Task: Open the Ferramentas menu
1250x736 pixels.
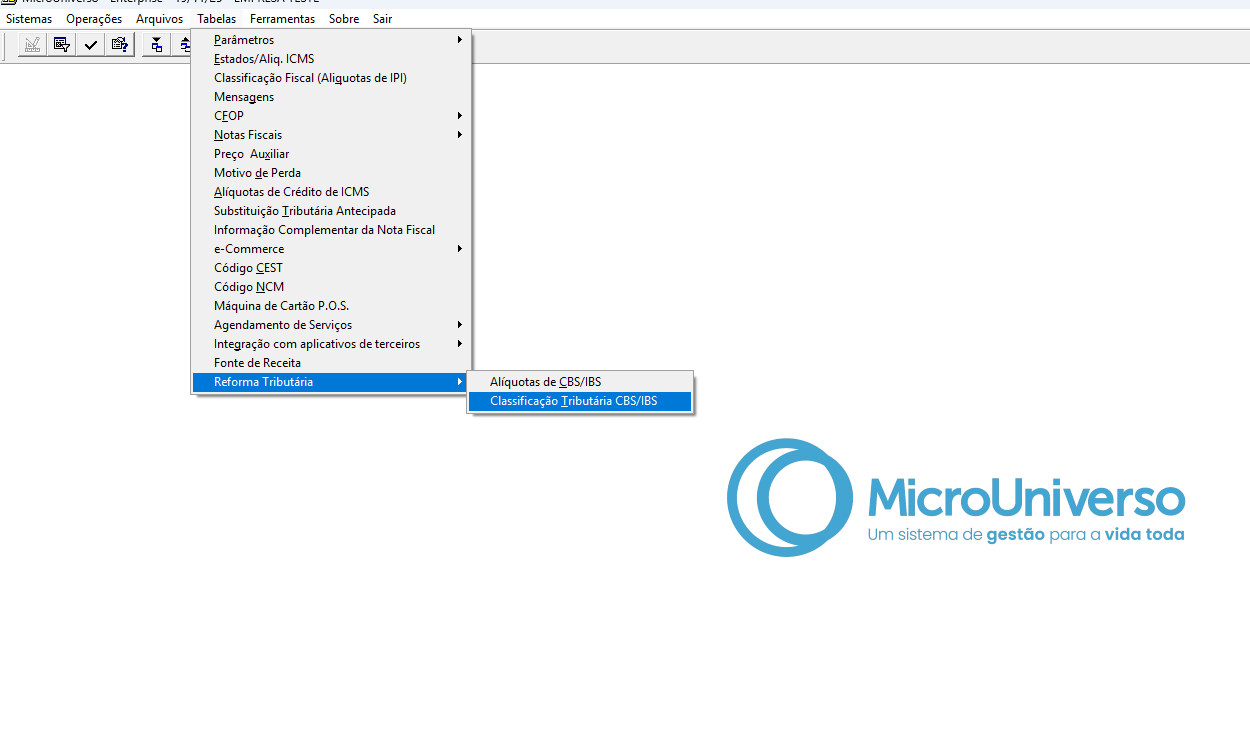Action: 282,19
